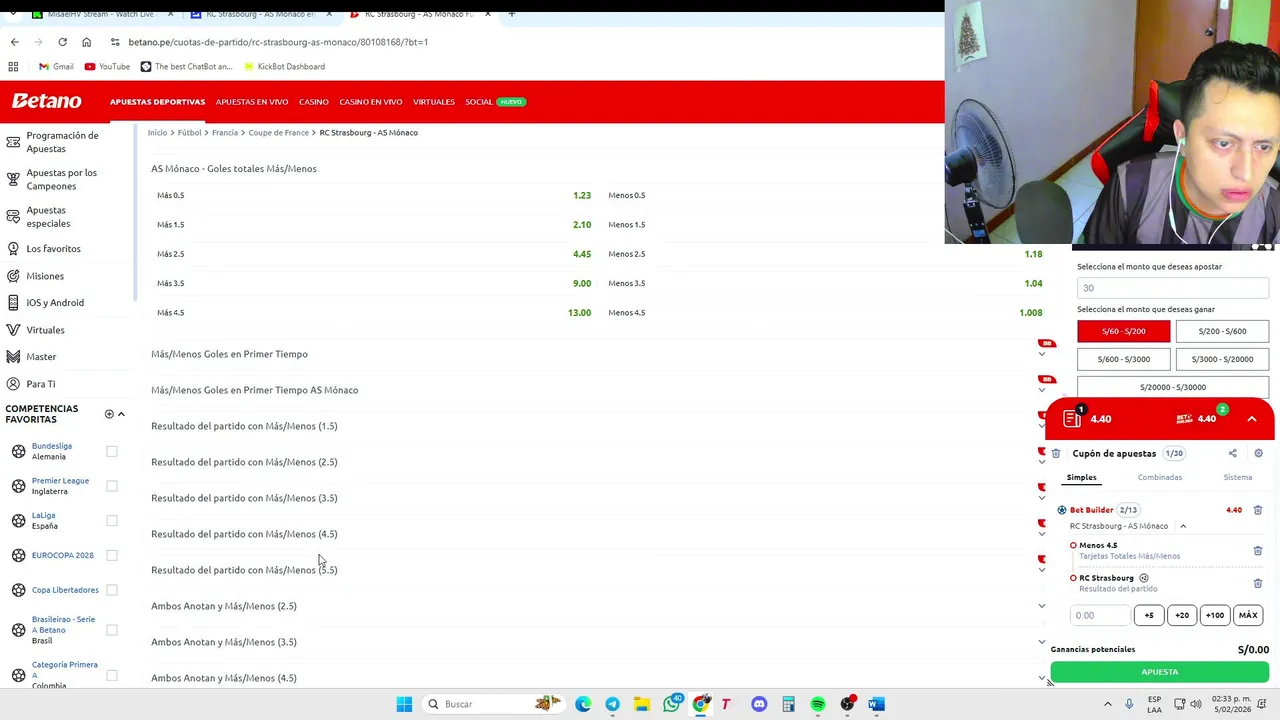Screen dimensions: 1280x720
Task: Open Discord from the taskbar
Action: pyautogui.click(x=759, y=704)
